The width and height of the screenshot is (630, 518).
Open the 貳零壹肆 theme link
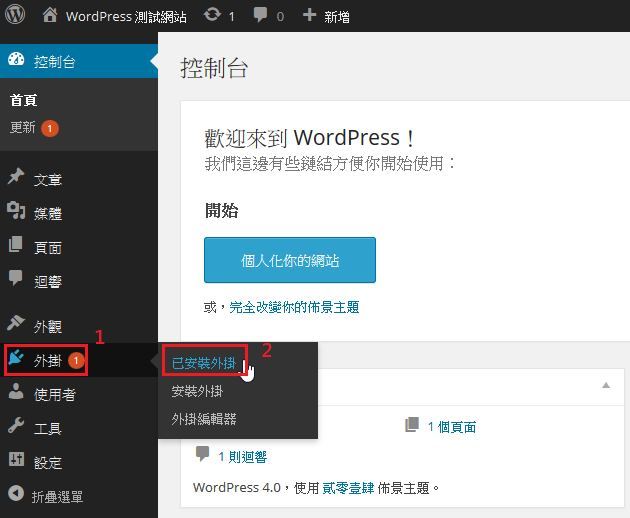(x=348, y=488)
